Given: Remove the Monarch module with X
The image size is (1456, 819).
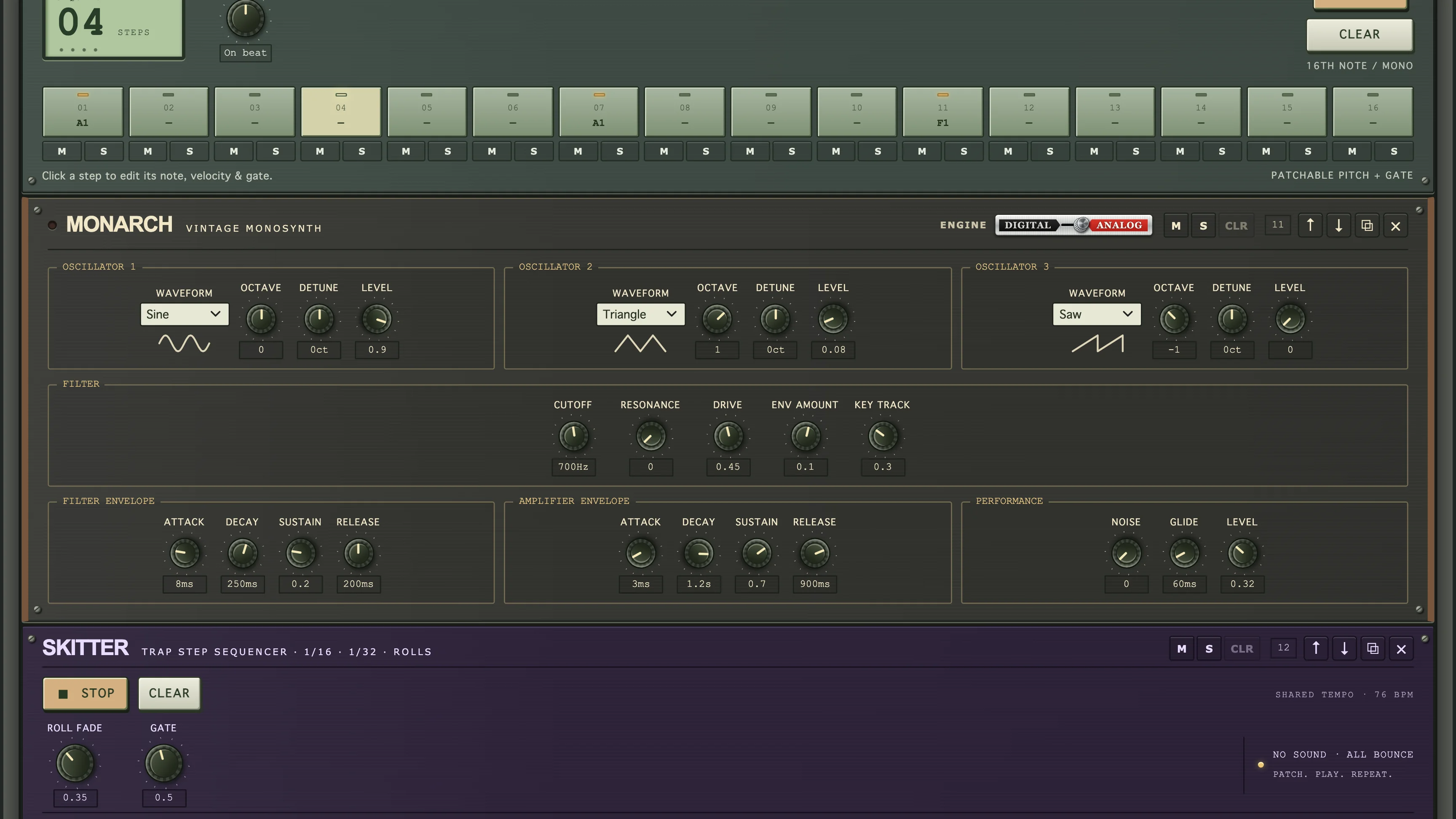Looking at the screenshot, I should 1395,225.
